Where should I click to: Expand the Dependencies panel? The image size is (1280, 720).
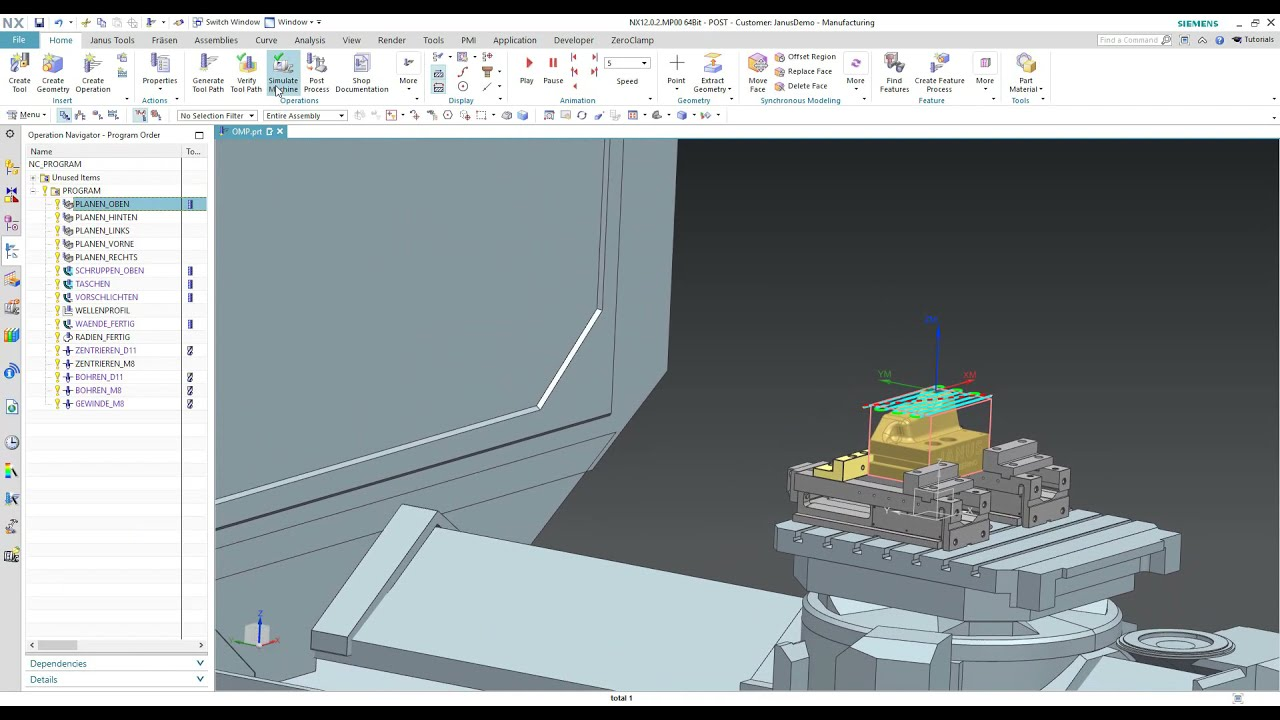(117, 663)
